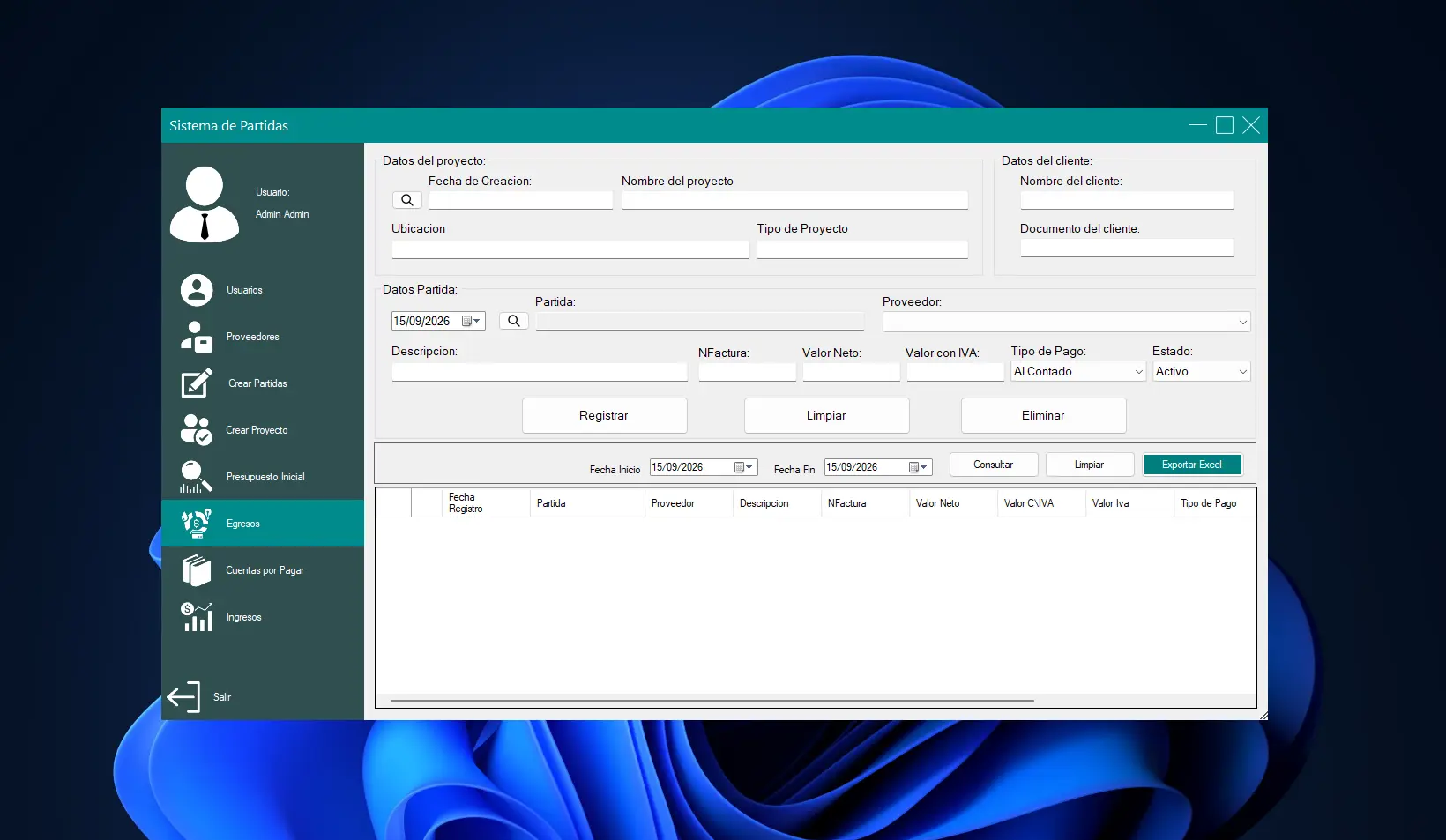Click the Exportar Excel button
This screenshot has height=840, width=1446.
[1192, 465]
